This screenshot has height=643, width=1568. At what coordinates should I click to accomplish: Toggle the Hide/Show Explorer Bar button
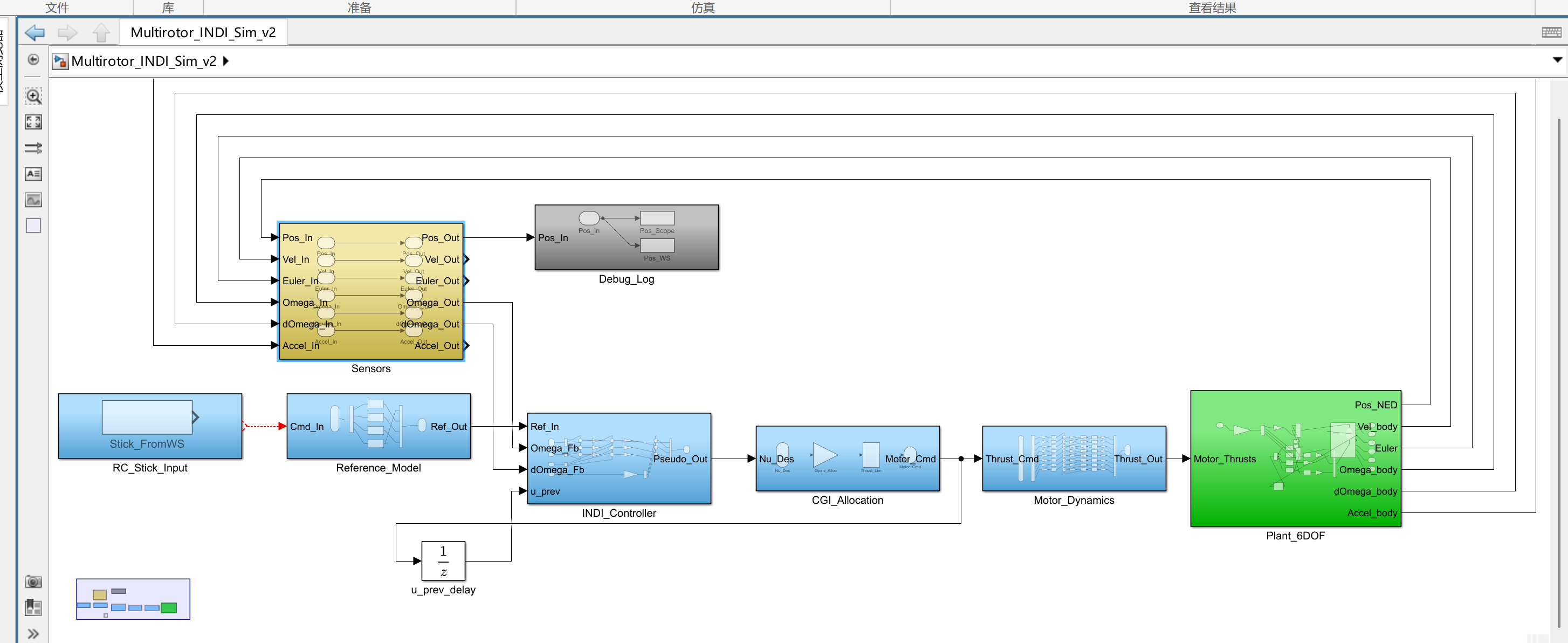coord(33,60)
